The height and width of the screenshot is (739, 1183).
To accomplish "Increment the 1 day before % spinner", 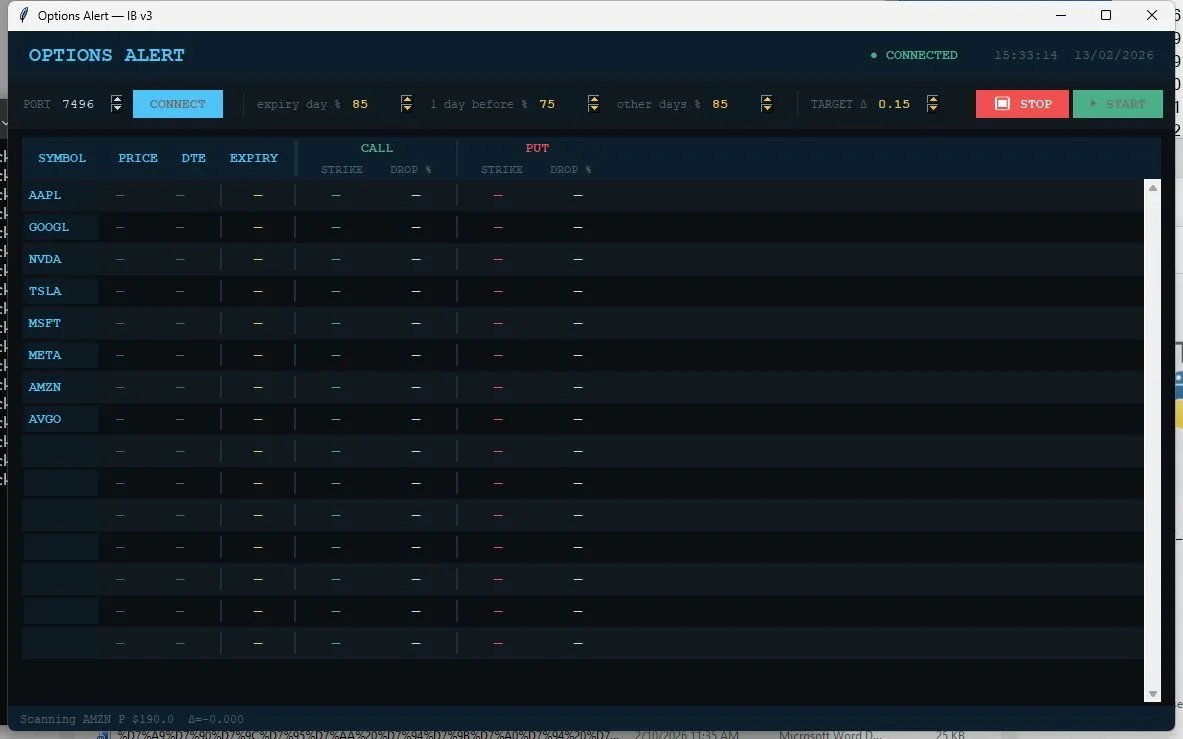I will pos(594,100).
